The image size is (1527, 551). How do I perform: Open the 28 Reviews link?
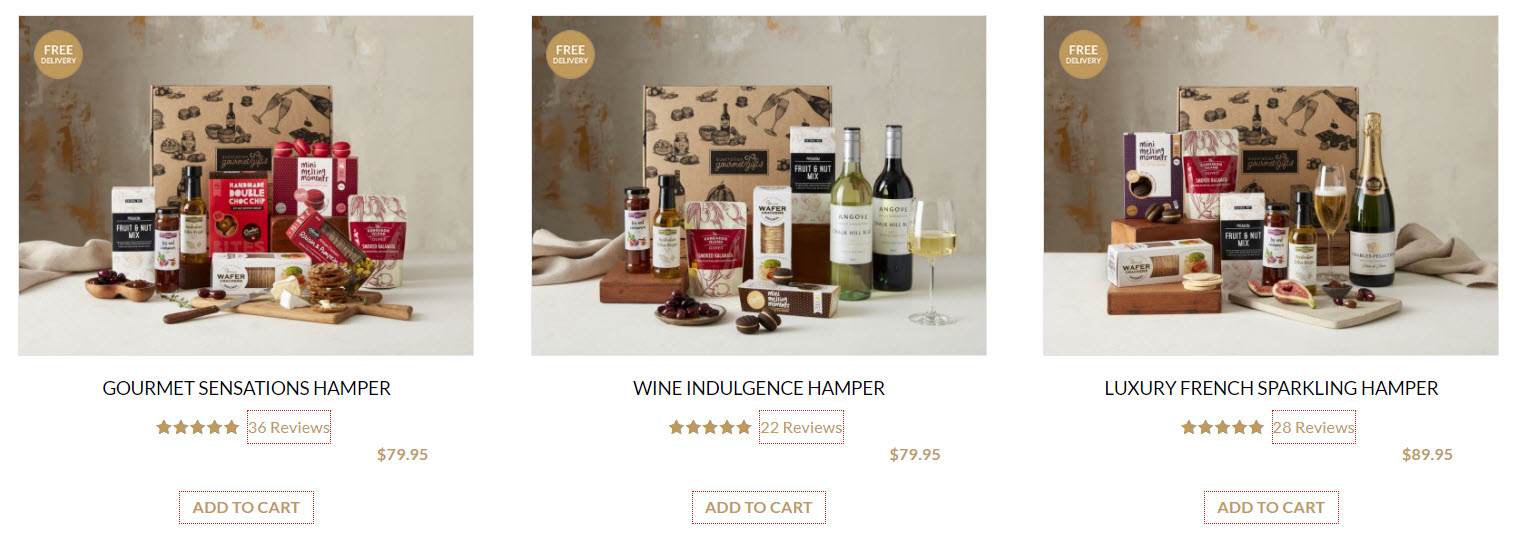click(x=1314, y=427)
